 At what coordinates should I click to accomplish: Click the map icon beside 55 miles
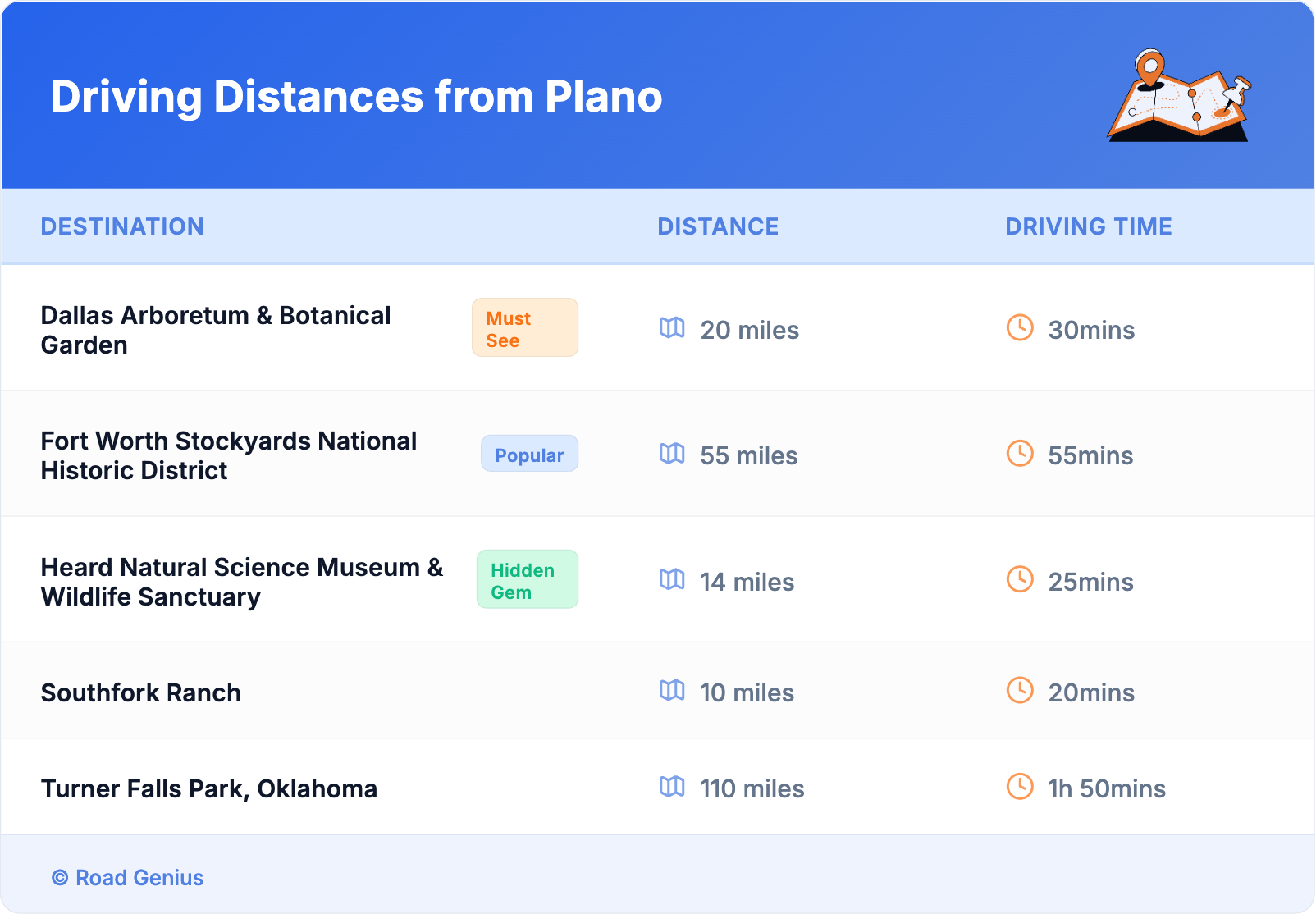672,454
